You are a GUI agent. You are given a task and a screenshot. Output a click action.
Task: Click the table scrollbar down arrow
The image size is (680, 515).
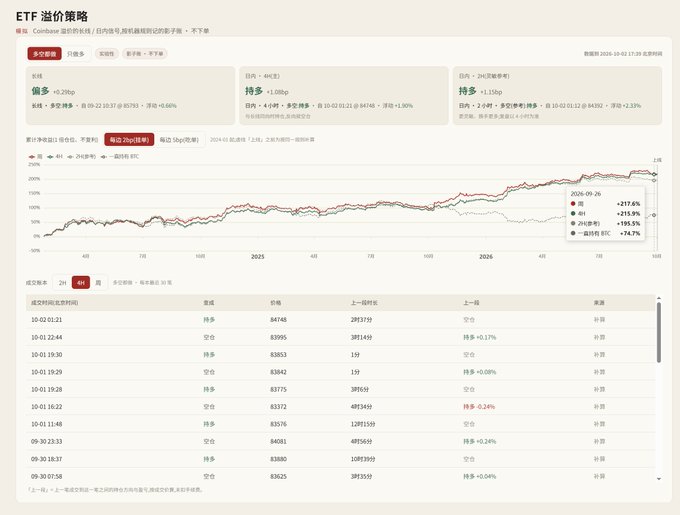[x=659, y=479]
